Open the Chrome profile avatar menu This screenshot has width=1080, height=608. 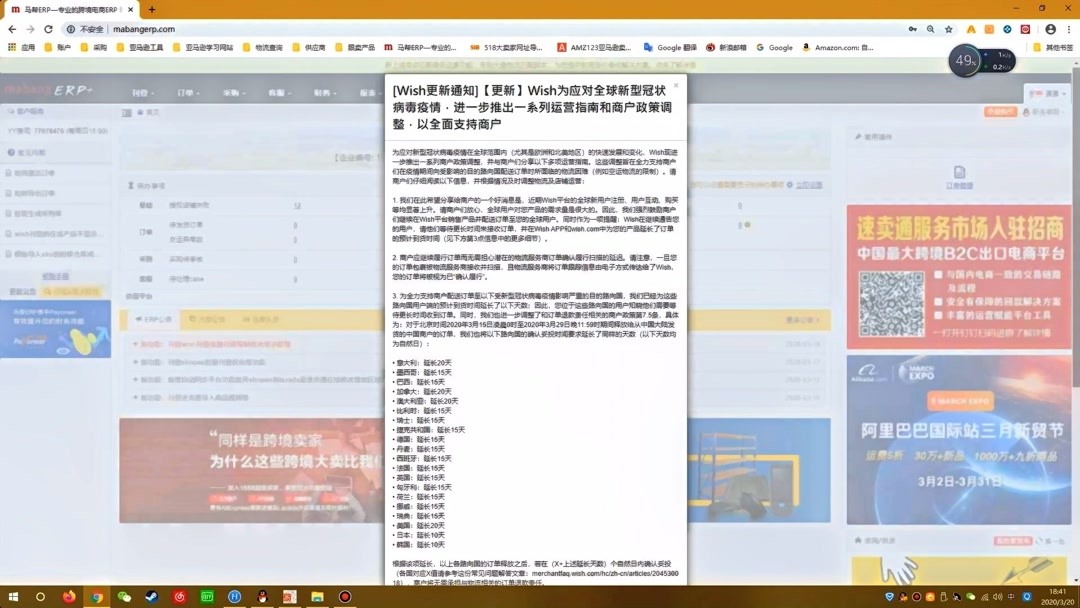click(x=1050, y=29)
